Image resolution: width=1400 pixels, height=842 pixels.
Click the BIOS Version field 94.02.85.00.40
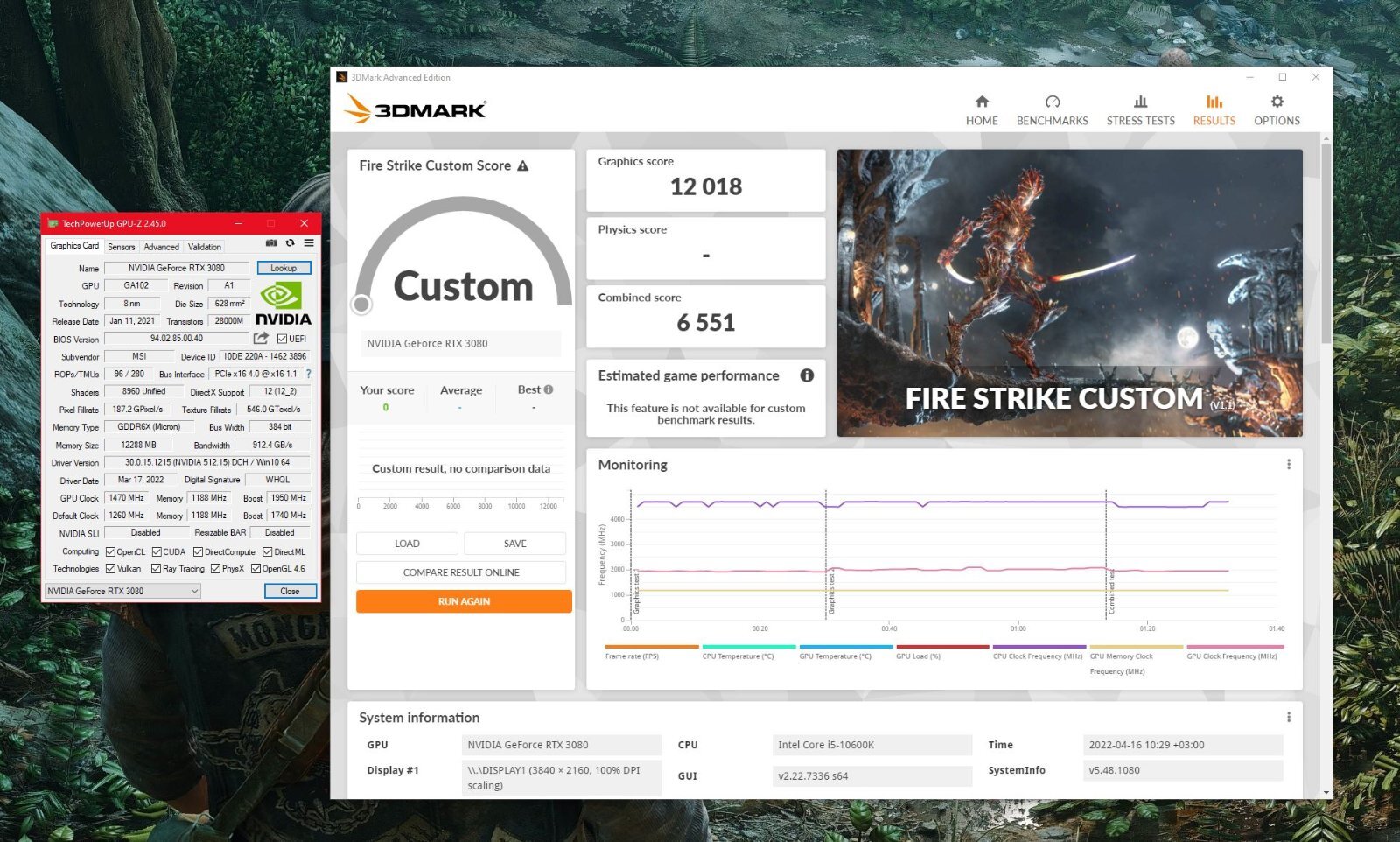click(177, 339)
